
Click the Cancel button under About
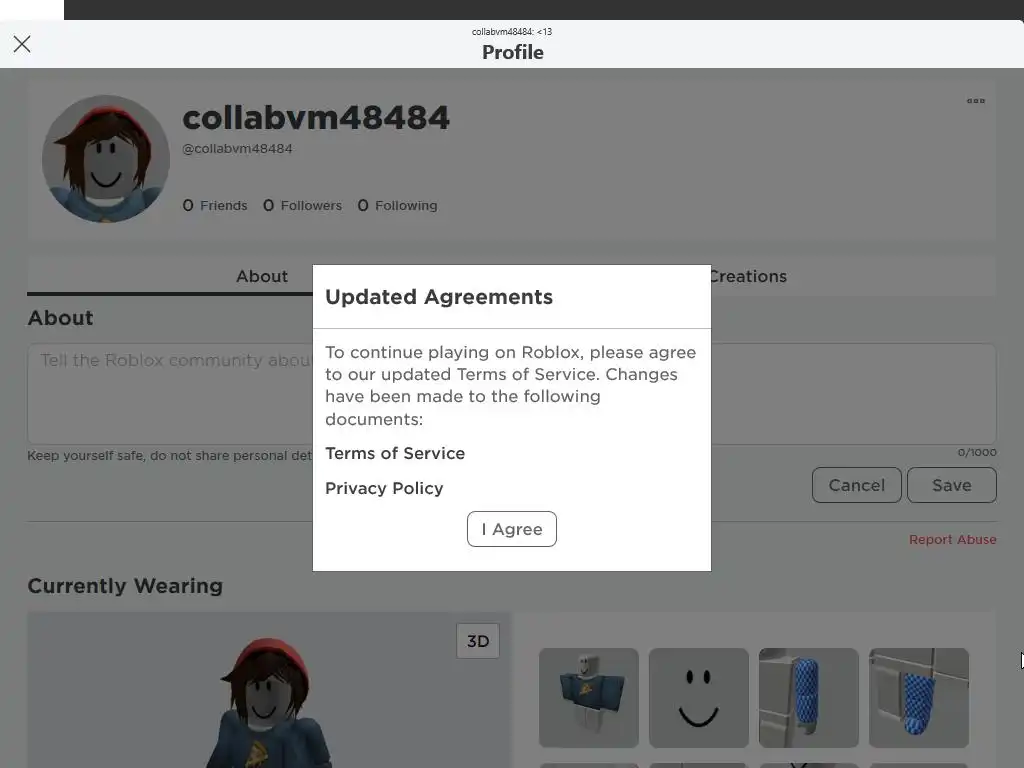(856, 485)
